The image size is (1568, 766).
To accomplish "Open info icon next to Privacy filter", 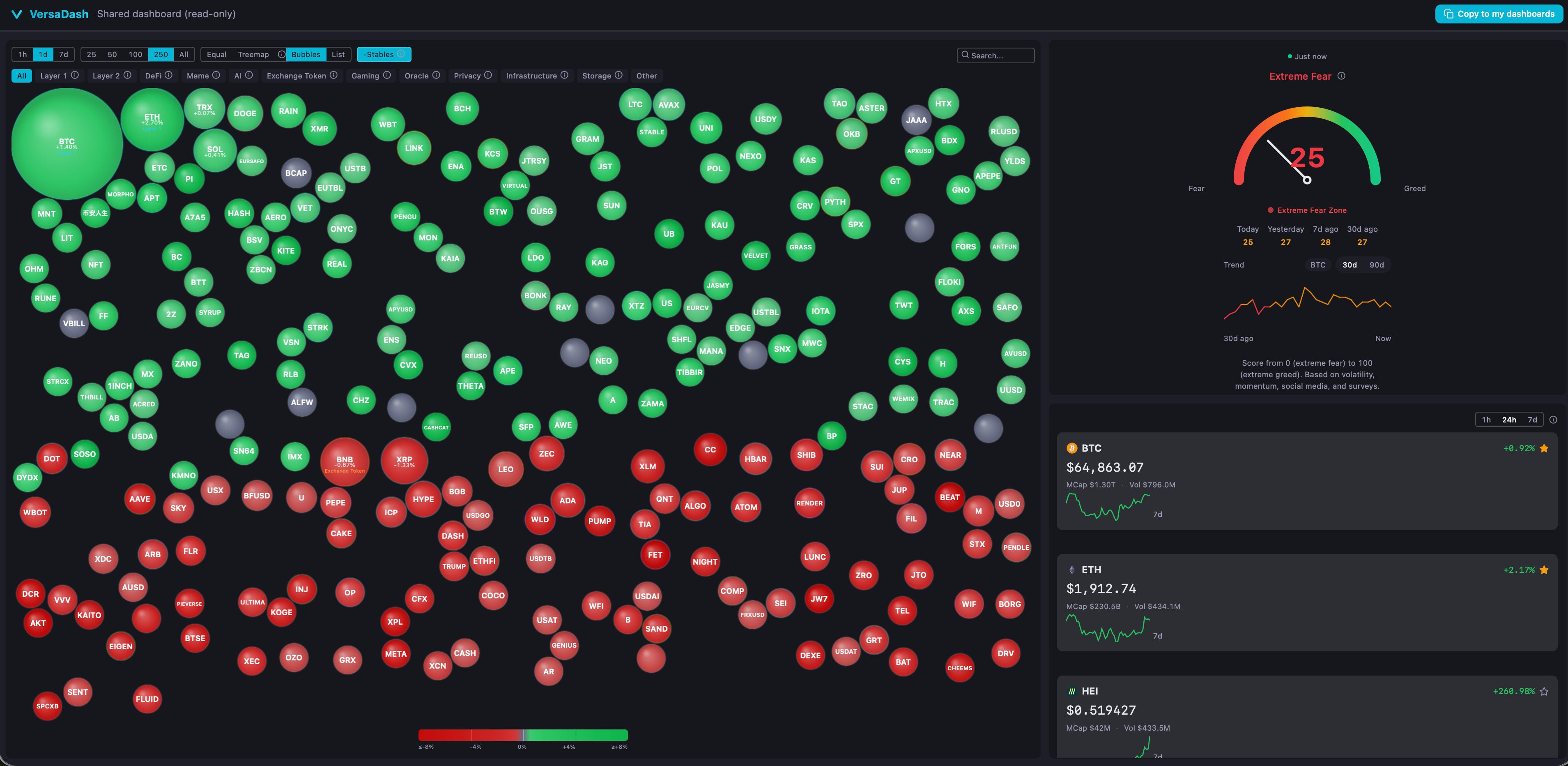I will click(x=488, y=75).
